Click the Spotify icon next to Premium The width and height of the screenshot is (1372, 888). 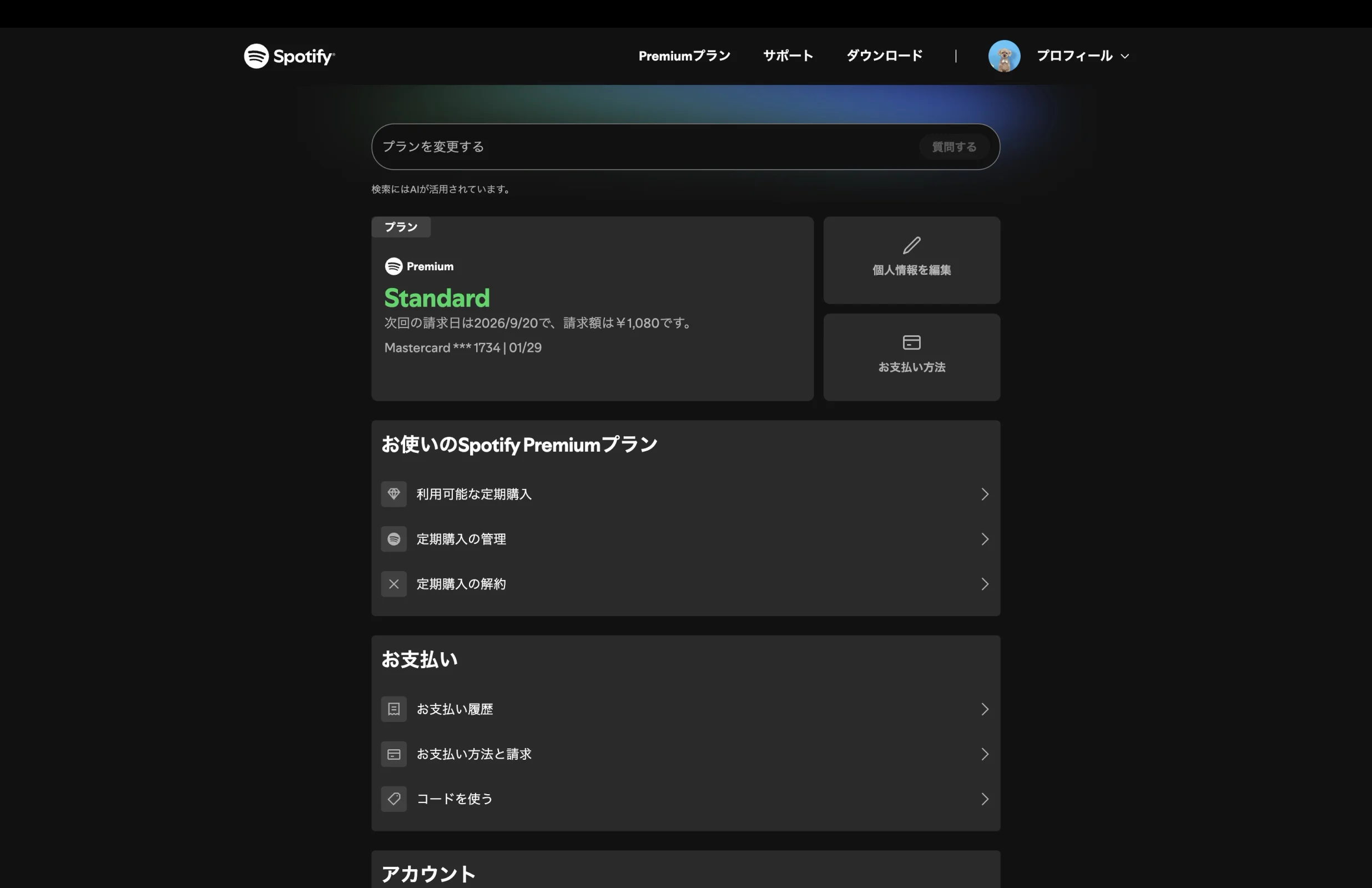click(x=393, y=266)
